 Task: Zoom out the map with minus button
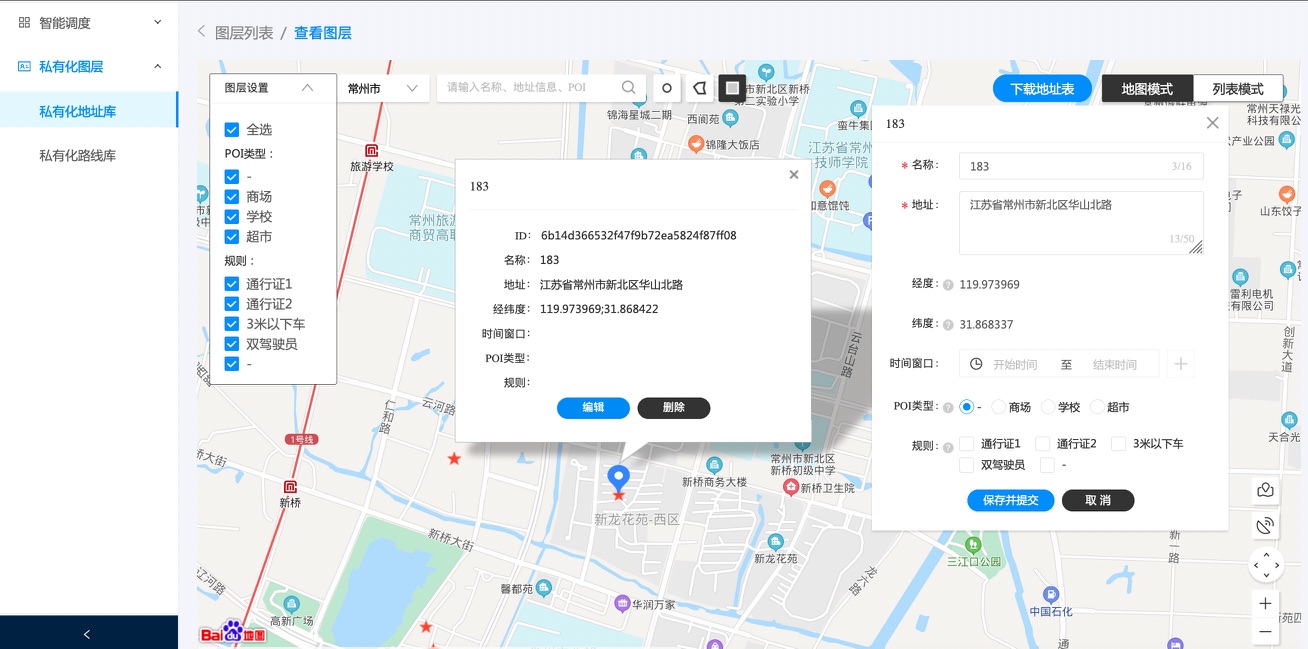click(x=1265, y=631)
